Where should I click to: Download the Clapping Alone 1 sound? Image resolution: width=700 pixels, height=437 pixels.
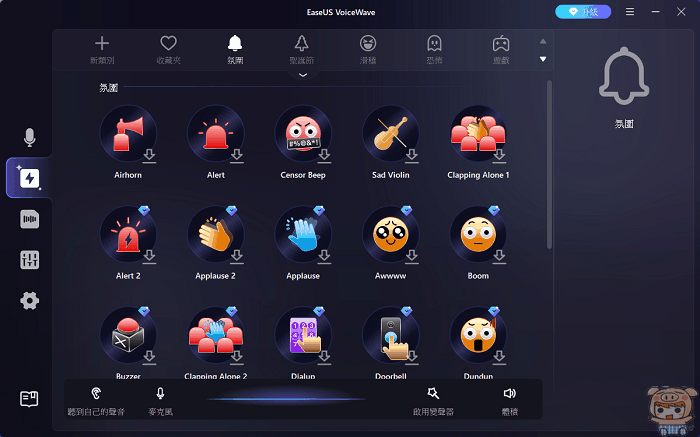point(500,156)
